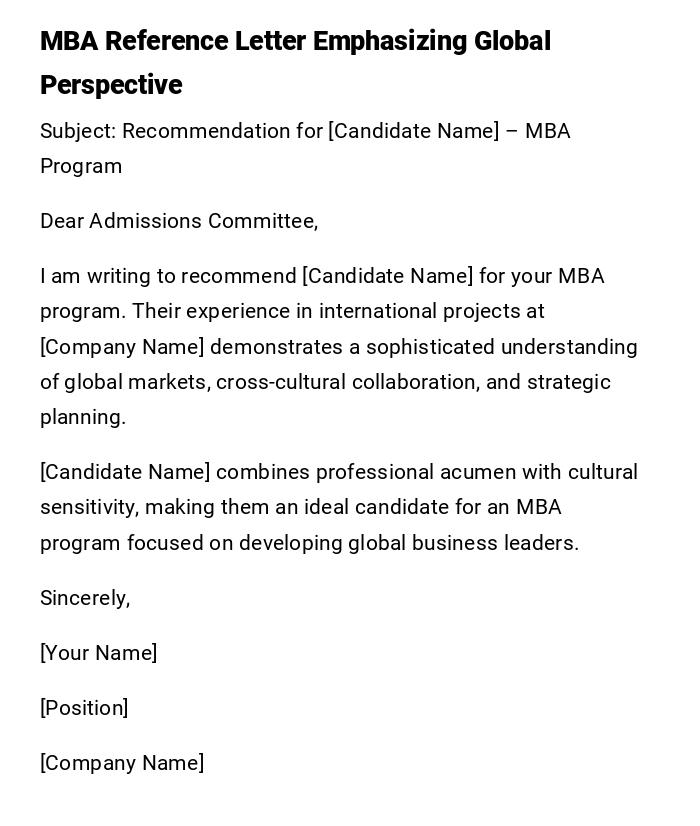The width and height of the screenshot is (700, 826).
Task: Click the word "Program" ending the subject line
Action: coord(81,167)
